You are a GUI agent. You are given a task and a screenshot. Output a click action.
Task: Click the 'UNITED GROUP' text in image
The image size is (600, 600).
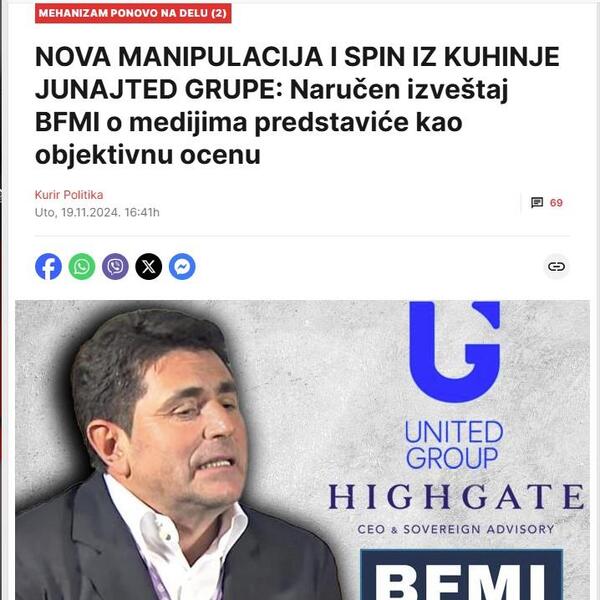tap(454, 445)
